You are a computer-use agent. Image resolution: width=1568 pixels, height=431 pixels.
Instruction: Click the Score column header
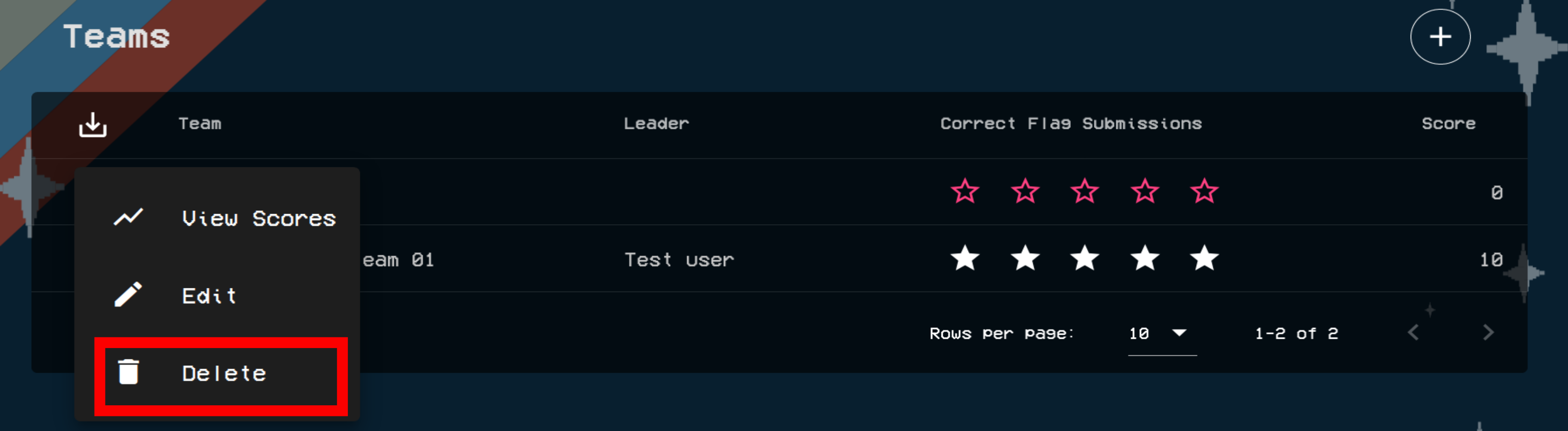1448,124
